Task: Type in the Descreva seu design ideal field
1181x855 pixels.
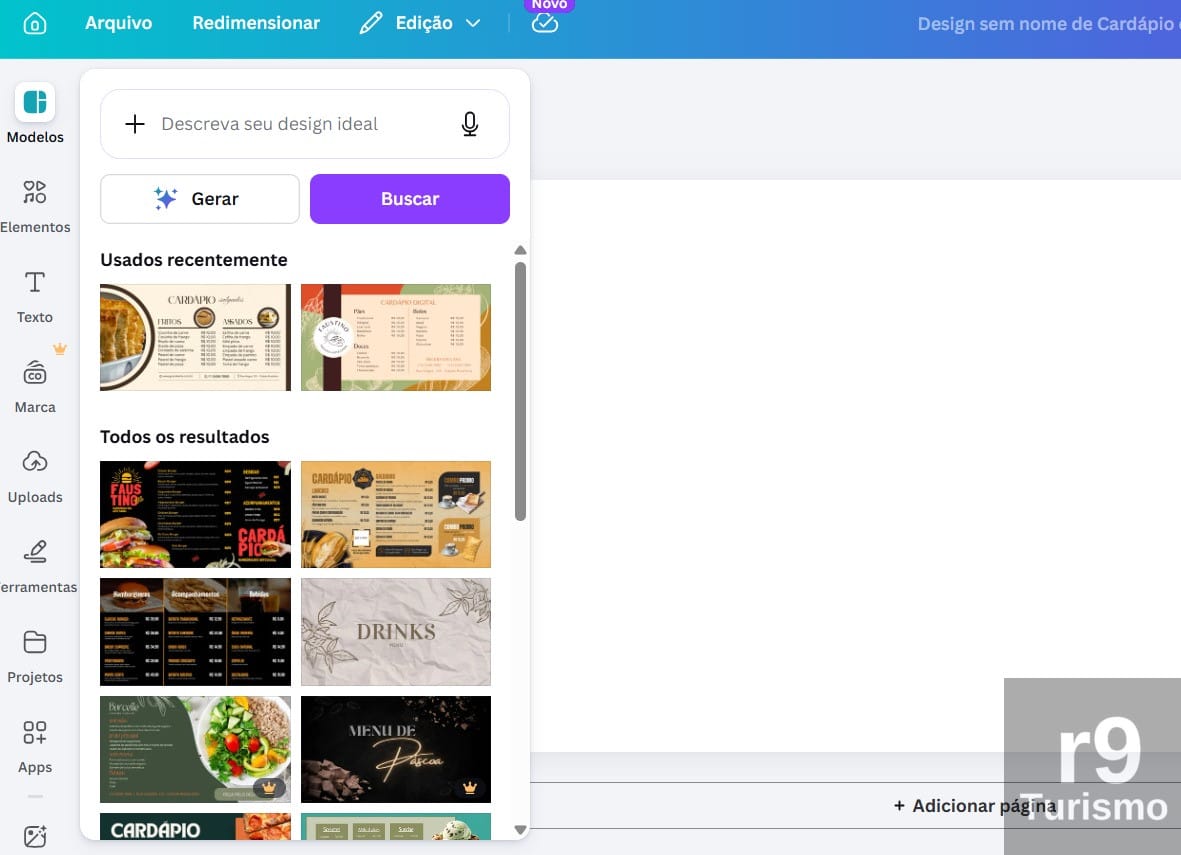Action: click(x=300, y=124)
